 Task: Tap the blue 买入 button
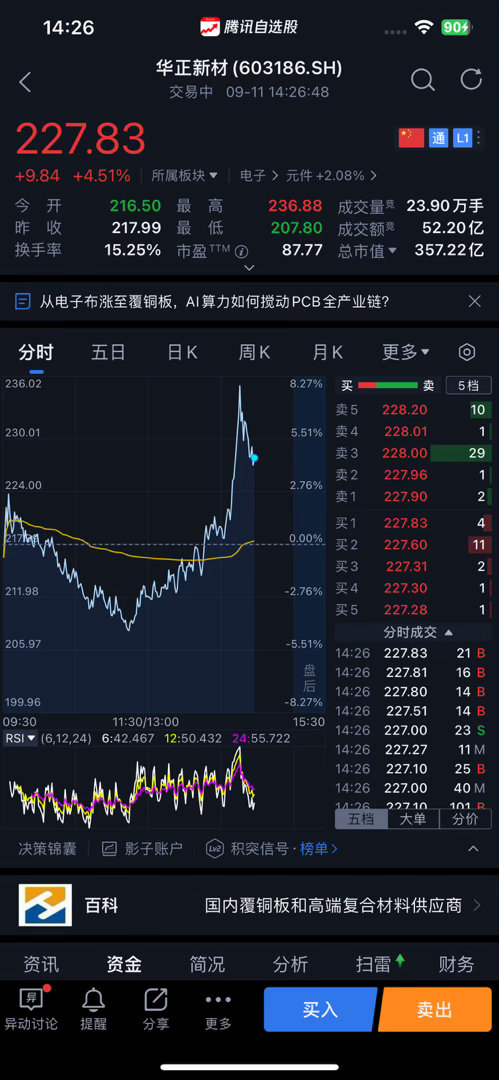(x=320, y=1010)
